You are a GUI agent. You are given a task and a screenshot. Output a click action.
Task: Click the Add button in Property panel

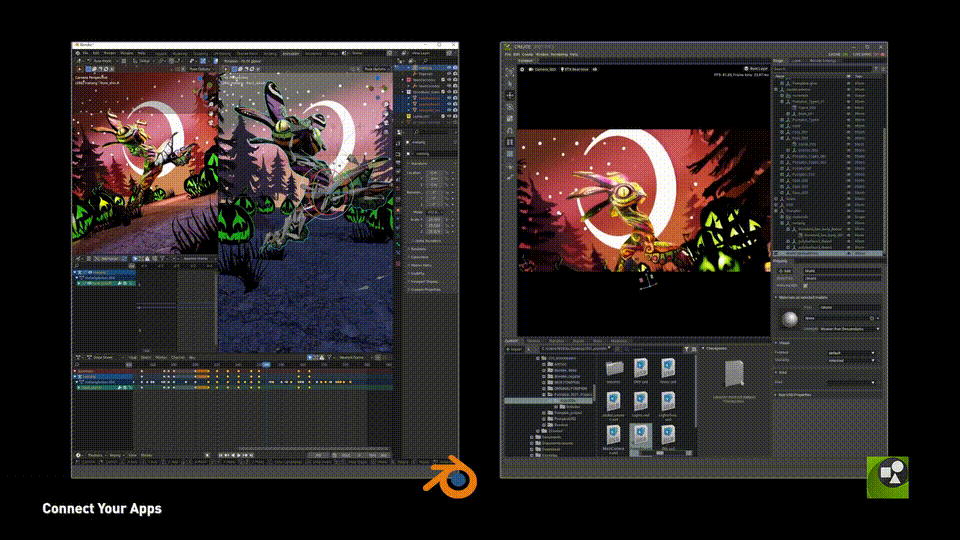tap(785, 271)
